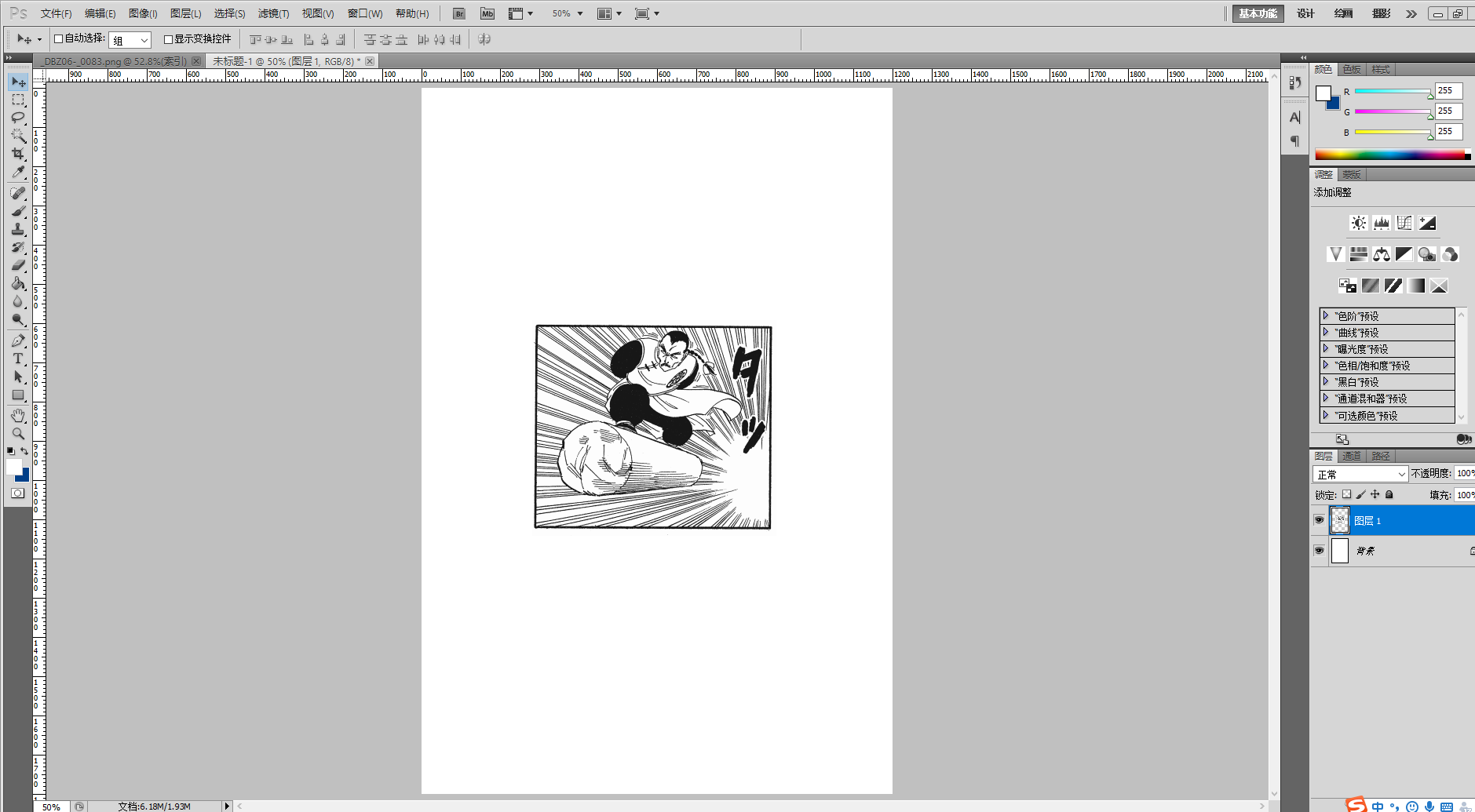
Task: Expand the "色相/饱和度"预设 list
Action: click(1326, 365)
